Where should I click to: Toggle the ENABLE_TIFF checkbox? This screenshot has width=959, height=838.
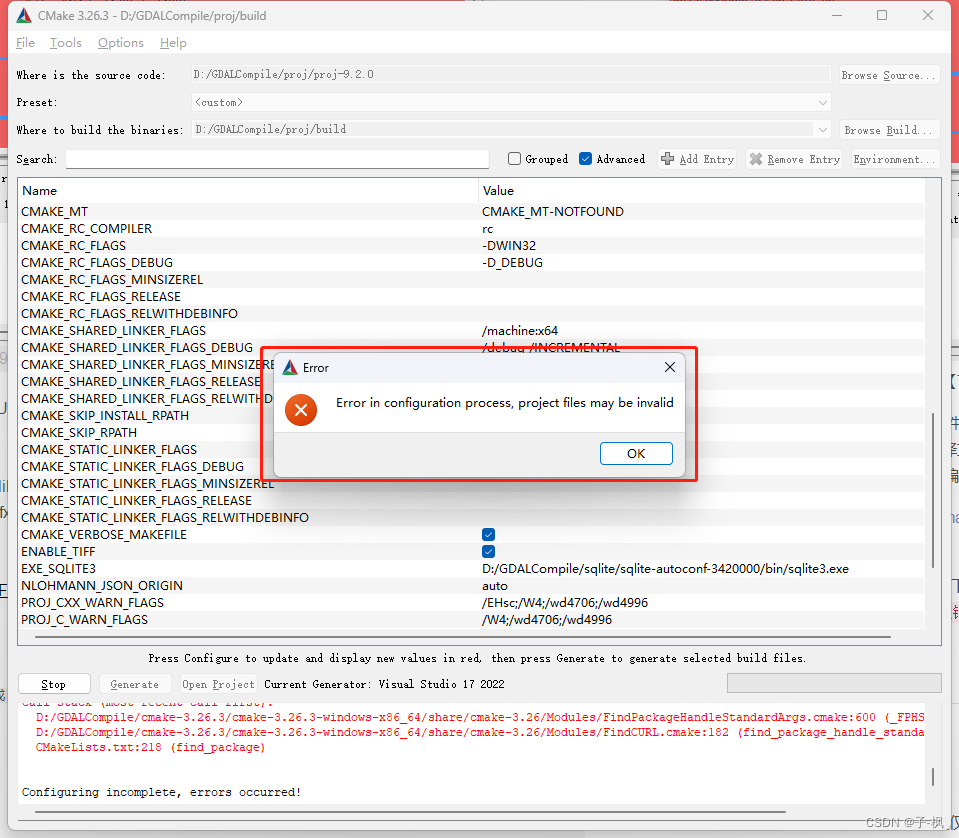pos(487,551)
